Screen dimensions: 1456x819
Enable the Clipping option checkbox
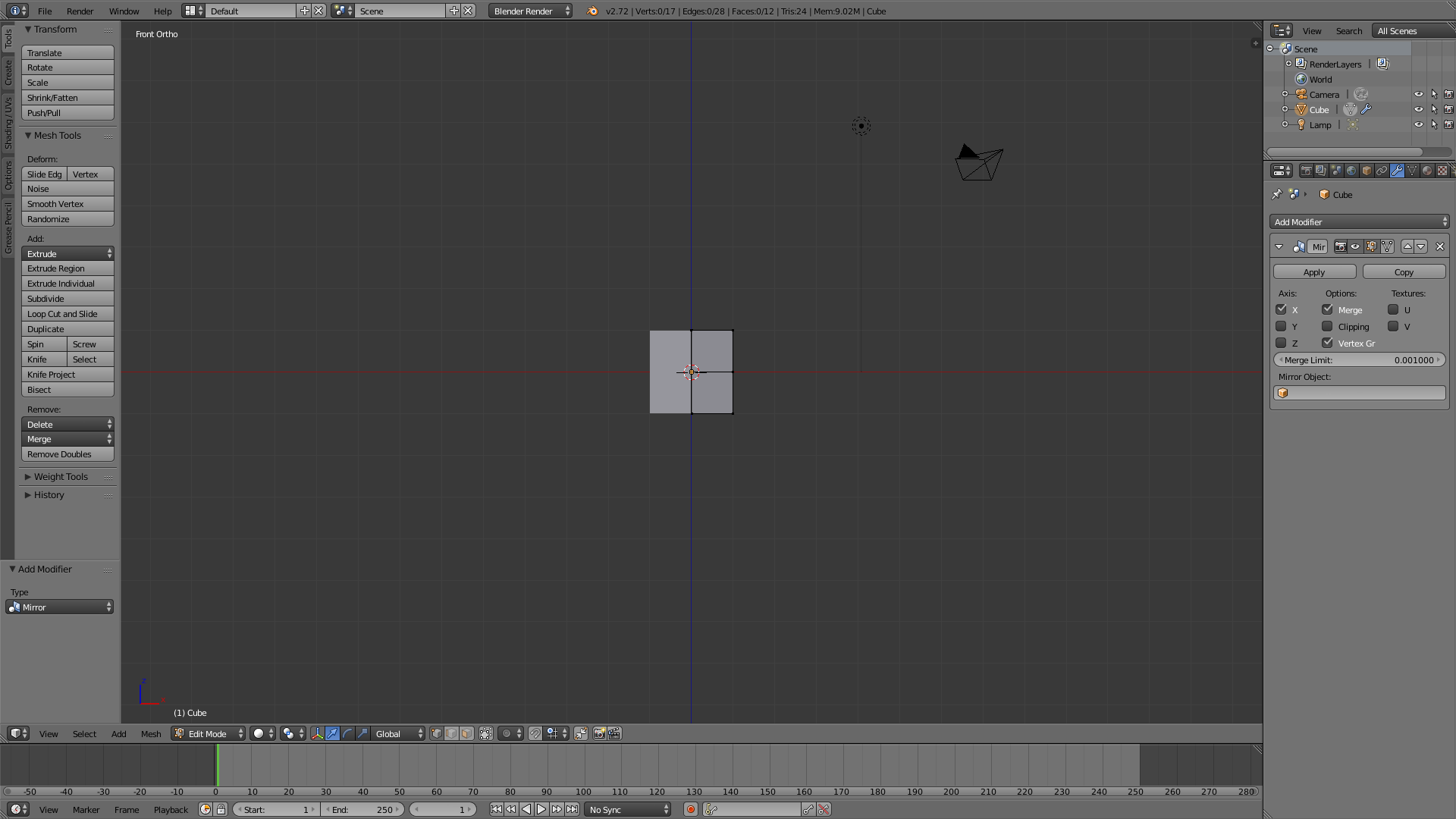pos(1327,326)
